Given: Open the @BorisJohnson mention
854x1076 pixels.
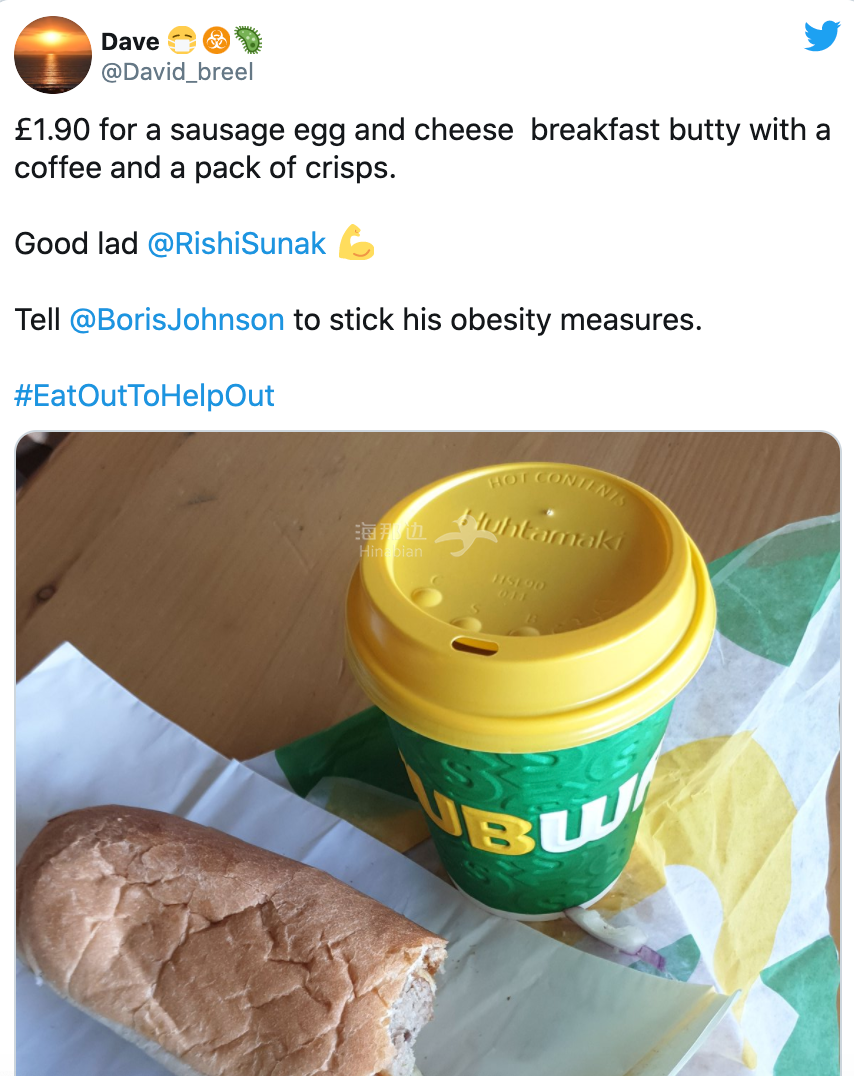Looking at the screenshot, I should [177, 319].
